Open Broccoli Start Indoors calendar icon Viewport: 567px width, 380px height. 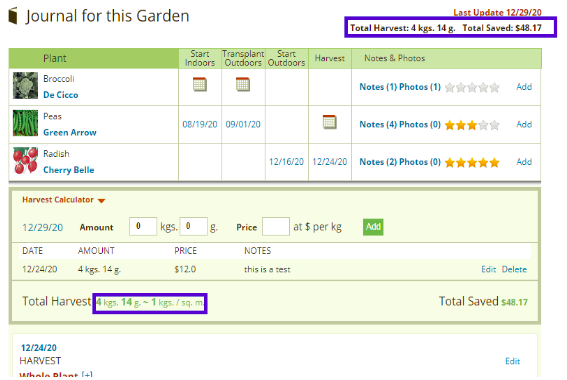coord(200,84)
